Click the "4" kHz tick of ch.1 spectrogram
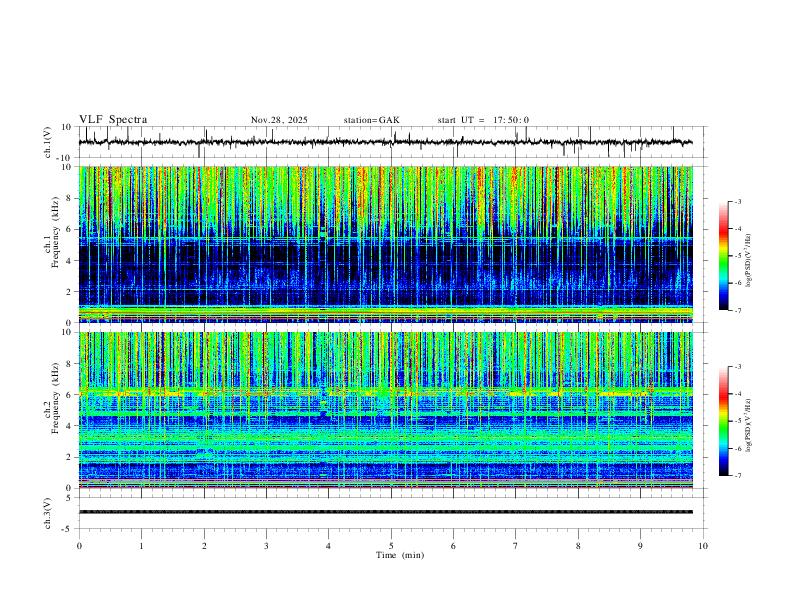This screenshot has width=792, height=612. coord(69,261)
